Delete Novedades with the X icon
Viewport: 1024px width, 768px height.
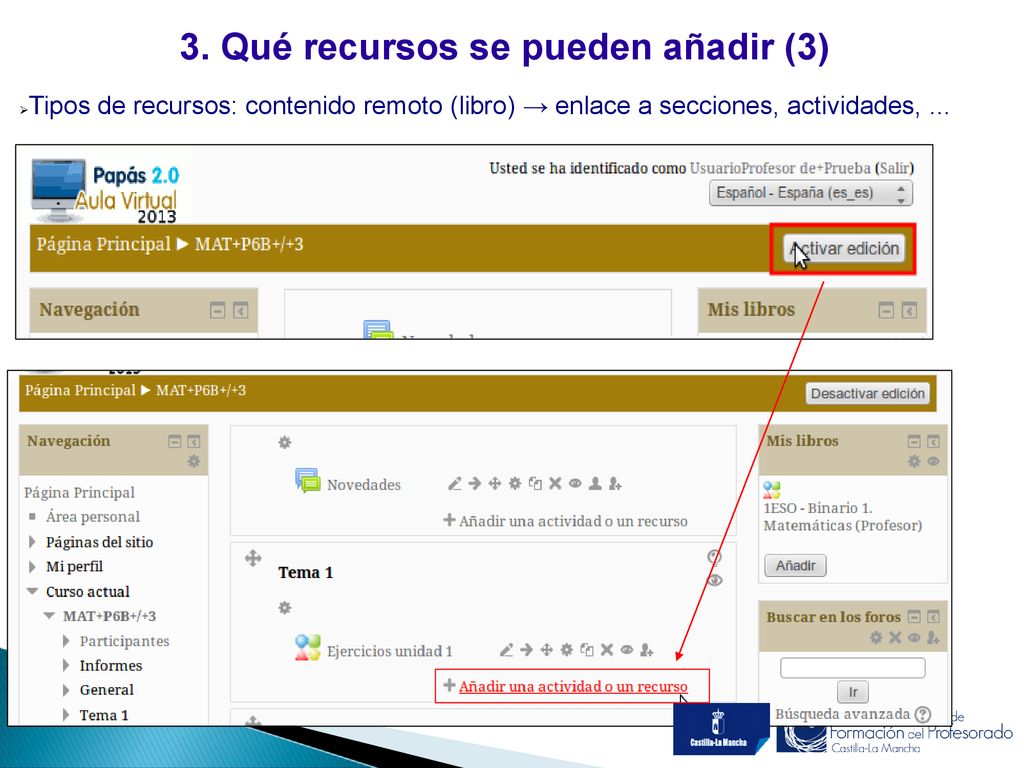point(555,483)
